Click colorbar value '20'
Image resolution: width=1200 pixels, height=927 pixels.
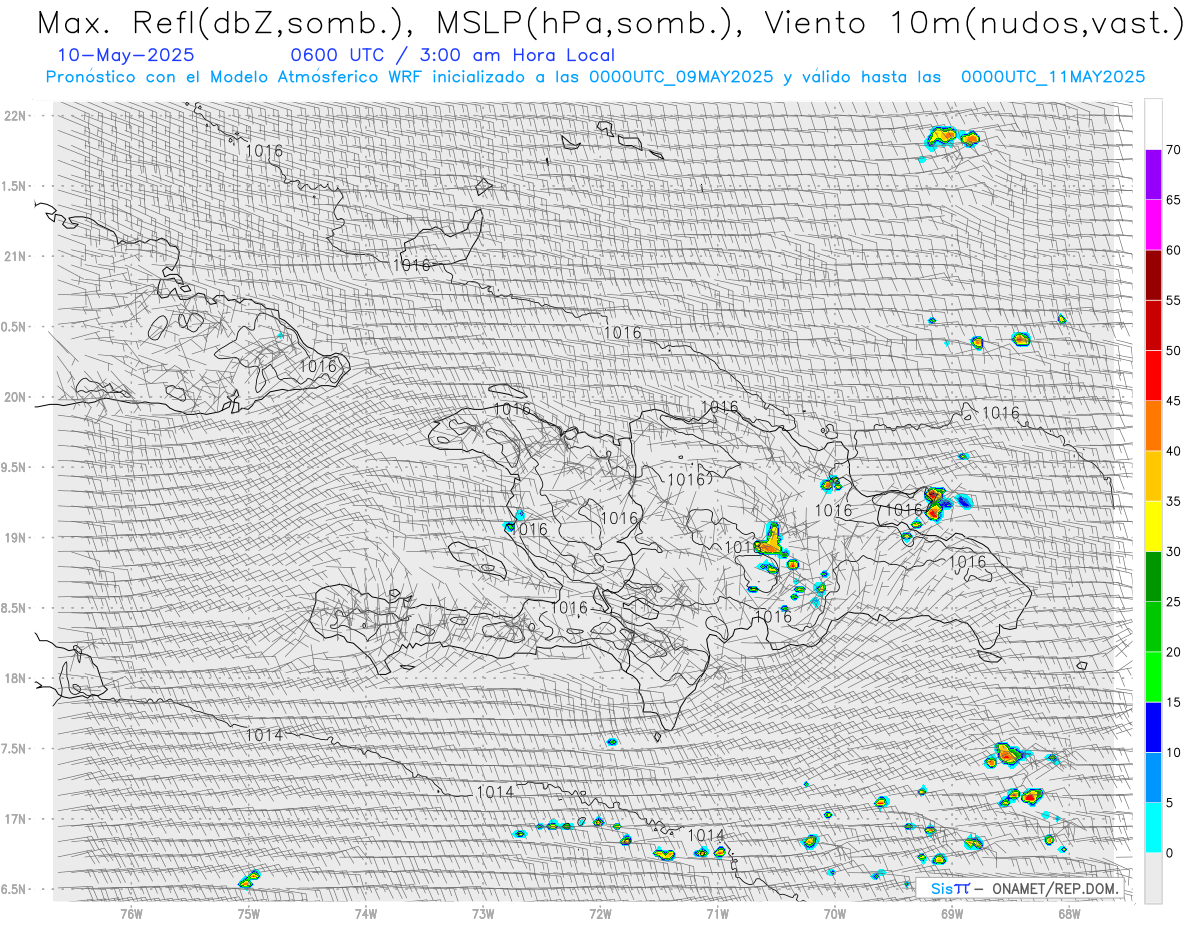click(x=1173, y=652)
